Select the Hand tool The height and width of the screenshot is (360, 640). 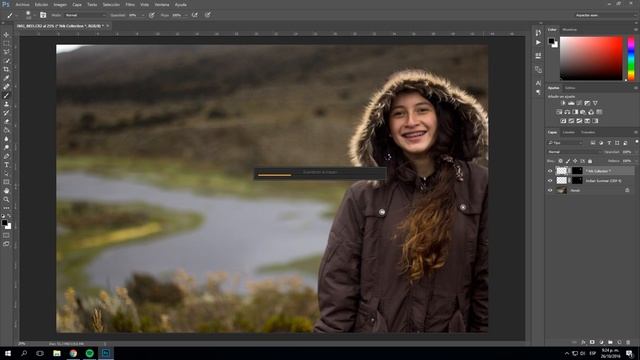coord(6,191)
